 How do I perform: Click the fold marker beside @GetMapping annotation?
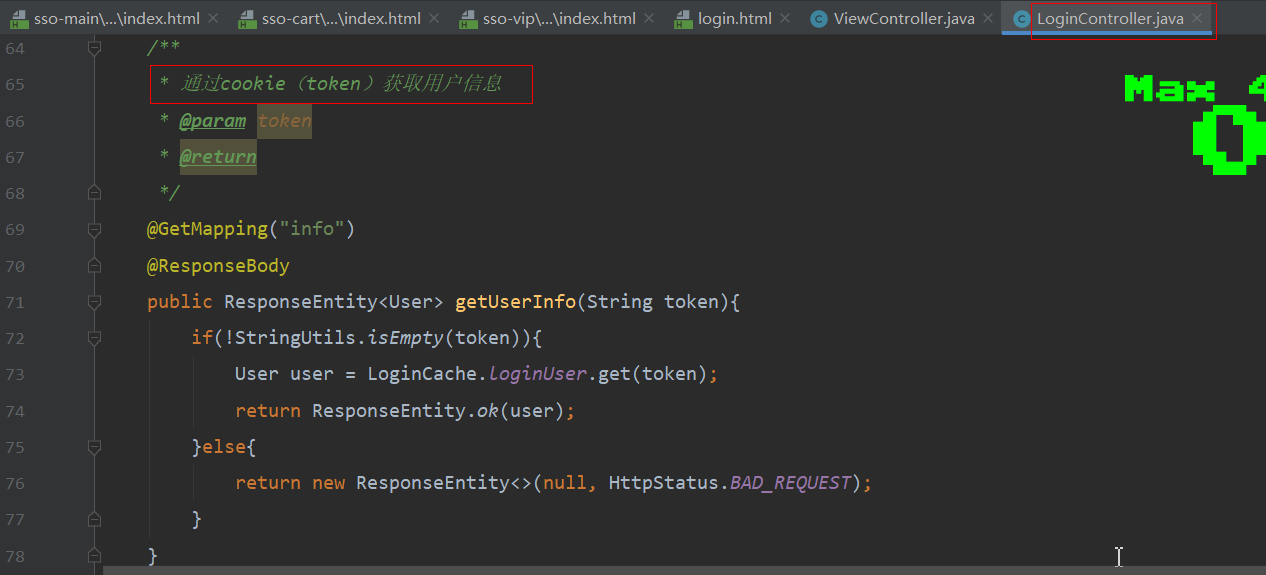pos(94,230)
